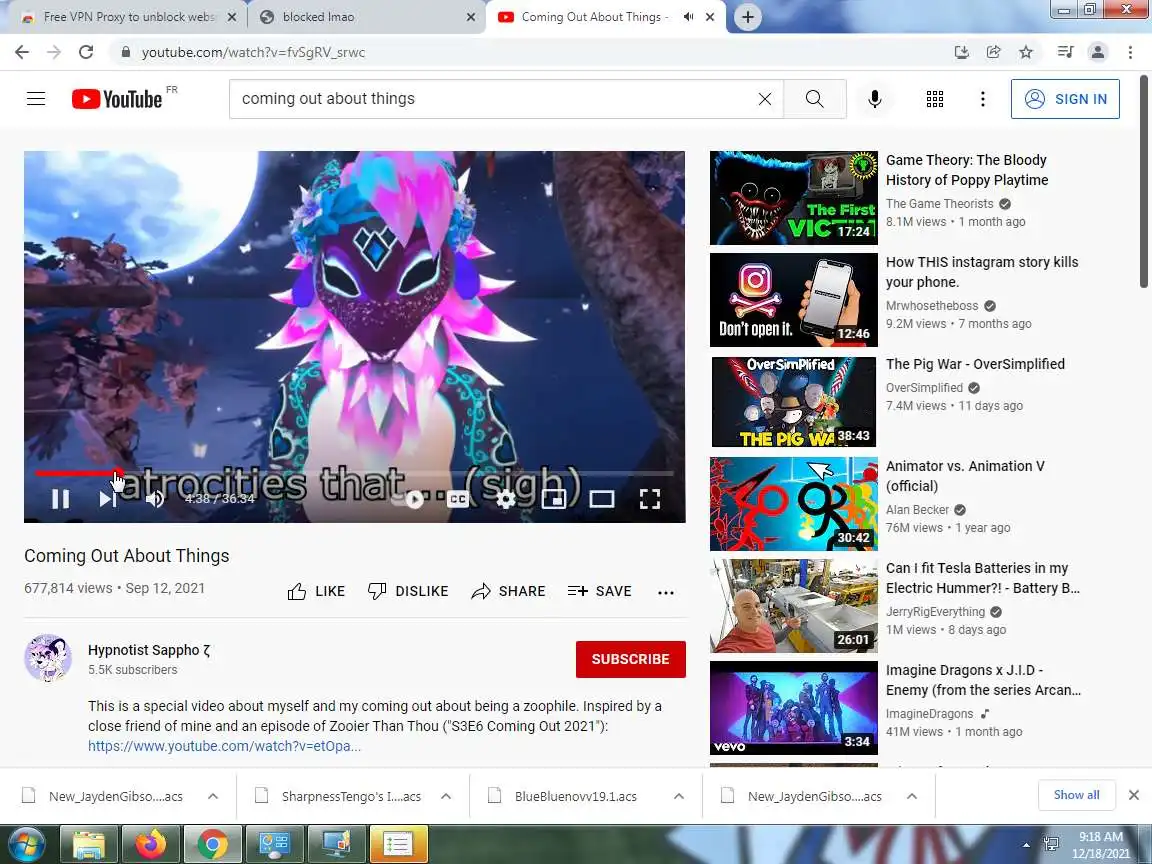Open Animator vs. Animation V video title
The image size is (1152, 864).
pyautogui.click(x=965, y=476)
